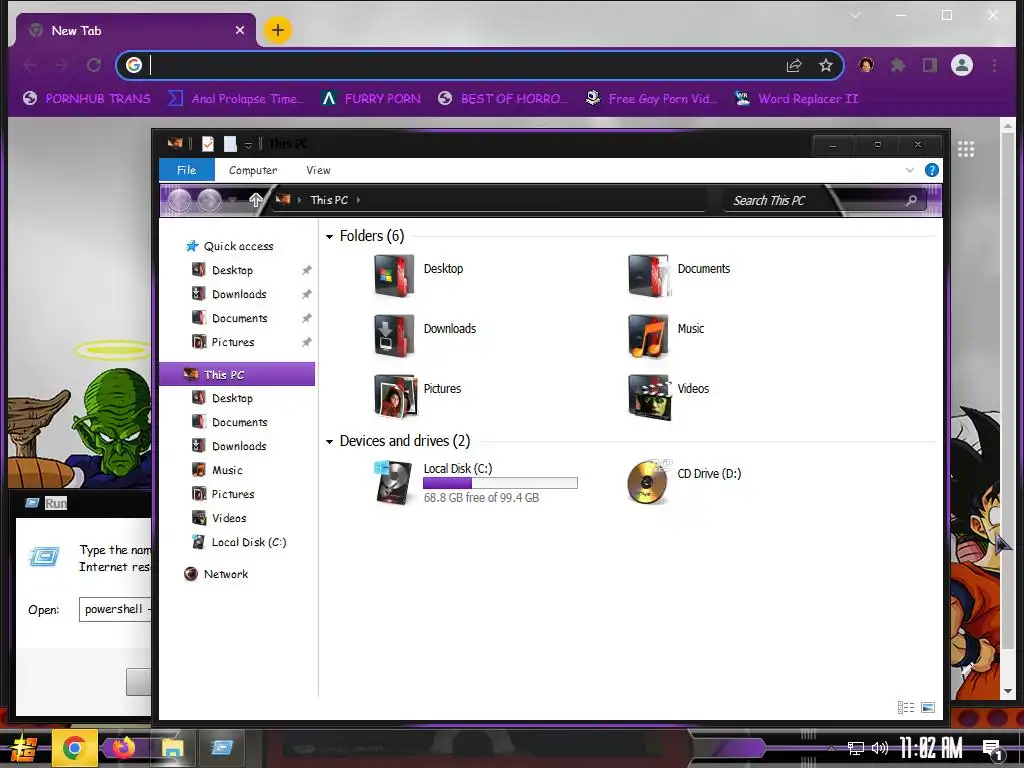The width and height of the screenshot is (1024, 768).
Task: Expand the Explorer ribbon with the chevron
Action: 910,170
